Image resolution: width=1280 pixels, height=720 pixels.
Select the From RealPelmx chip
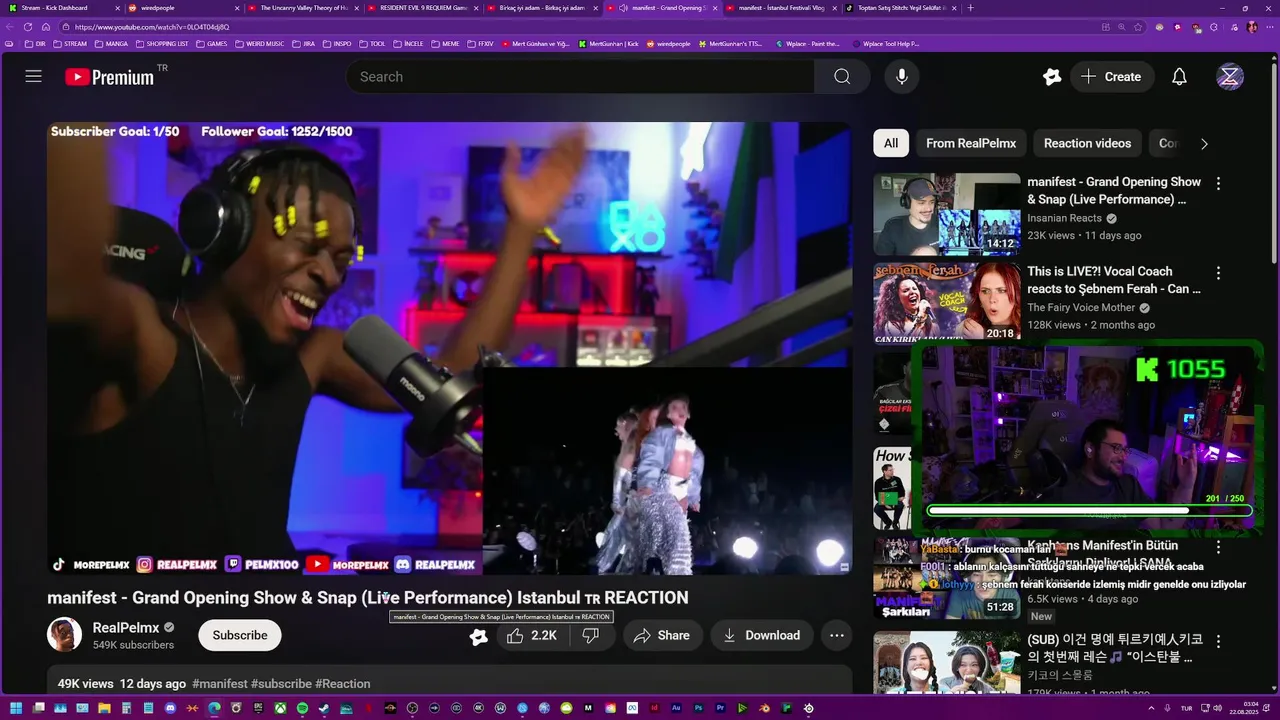[x=971, y=143]
